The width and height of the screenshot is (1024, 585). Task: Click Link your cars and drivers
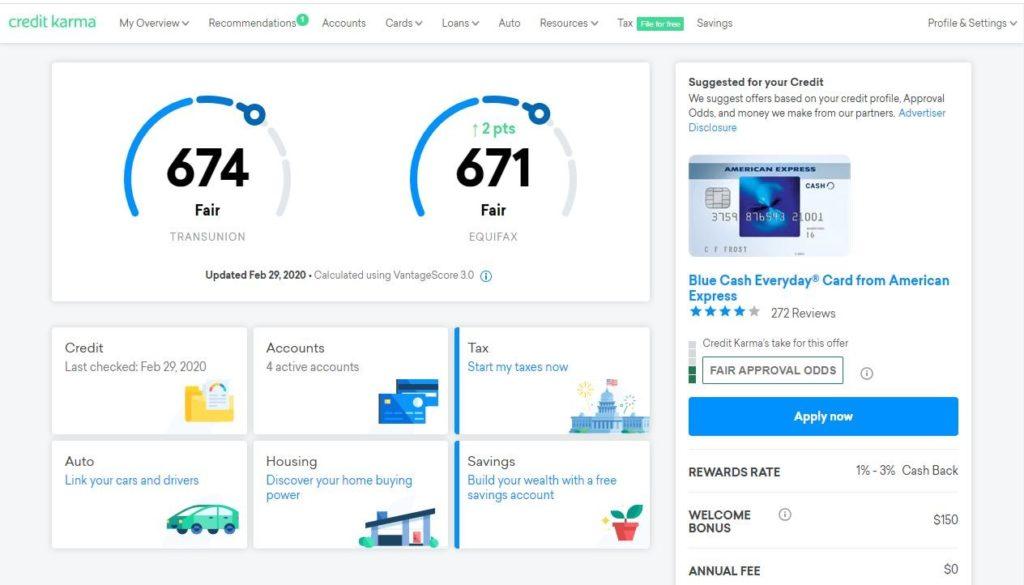(x=131, y=480)
